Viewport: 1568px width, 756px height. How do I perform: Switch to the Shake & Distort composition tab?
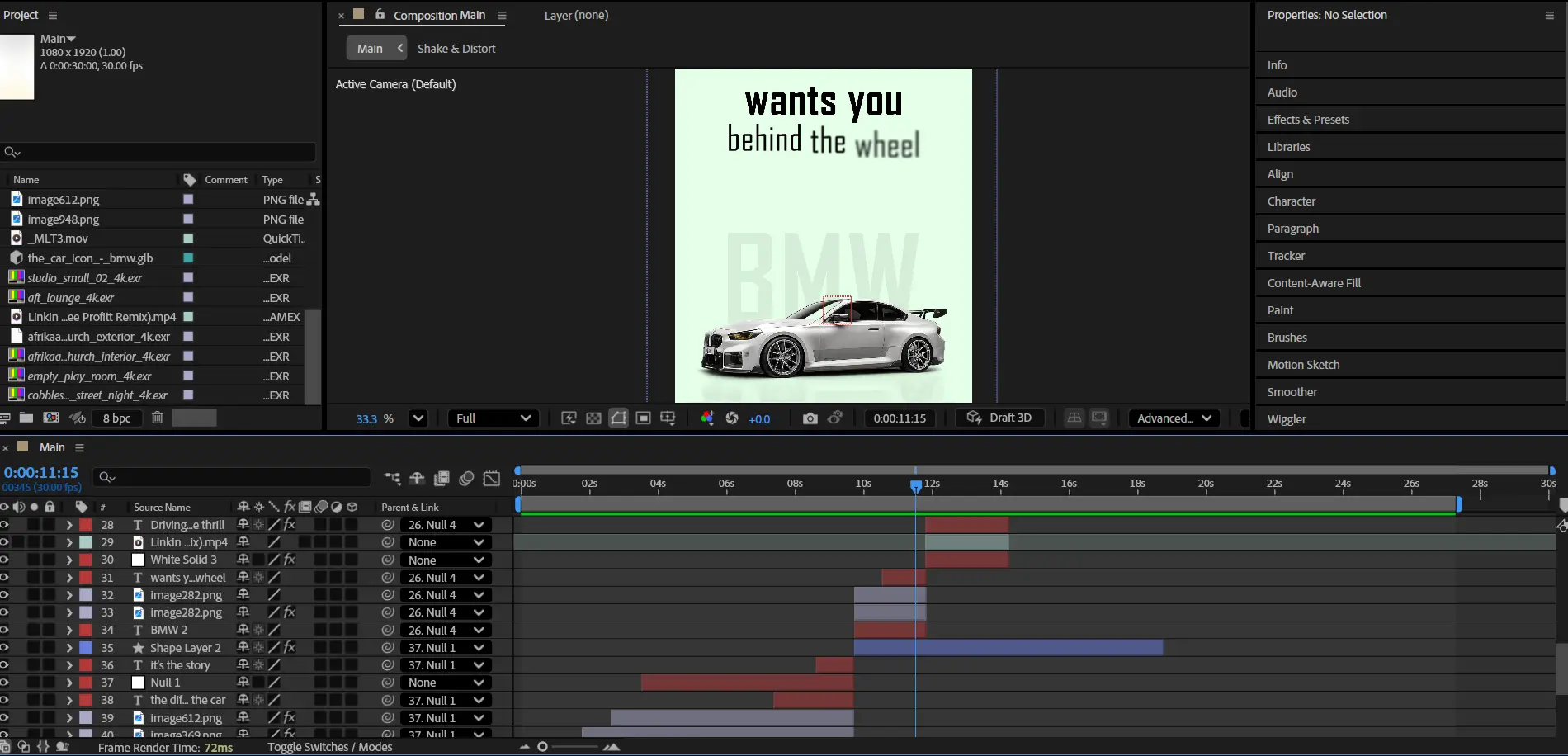pos(456,49)
